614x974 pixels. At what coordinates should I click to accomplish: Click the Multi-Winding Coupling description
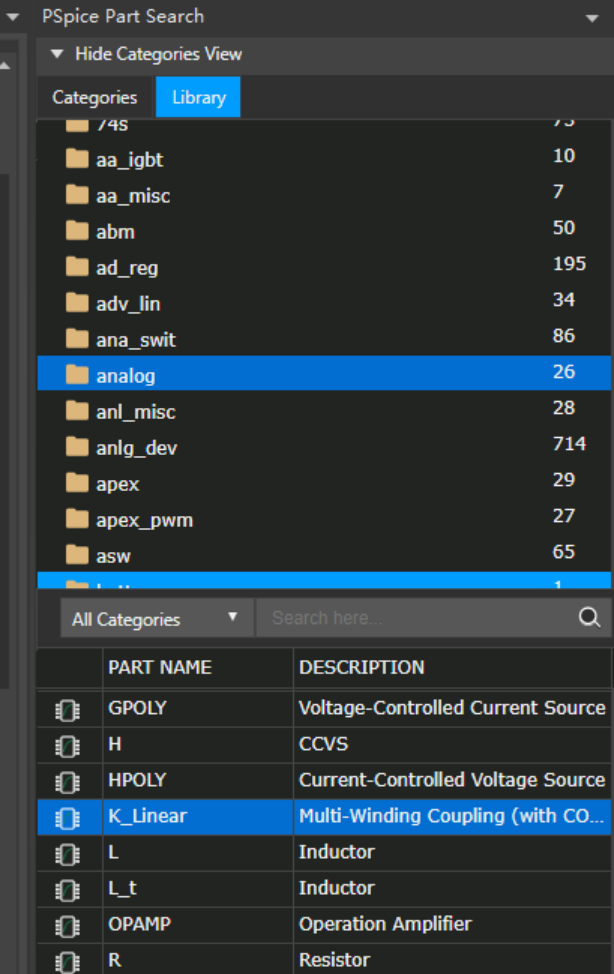point(451,816)
